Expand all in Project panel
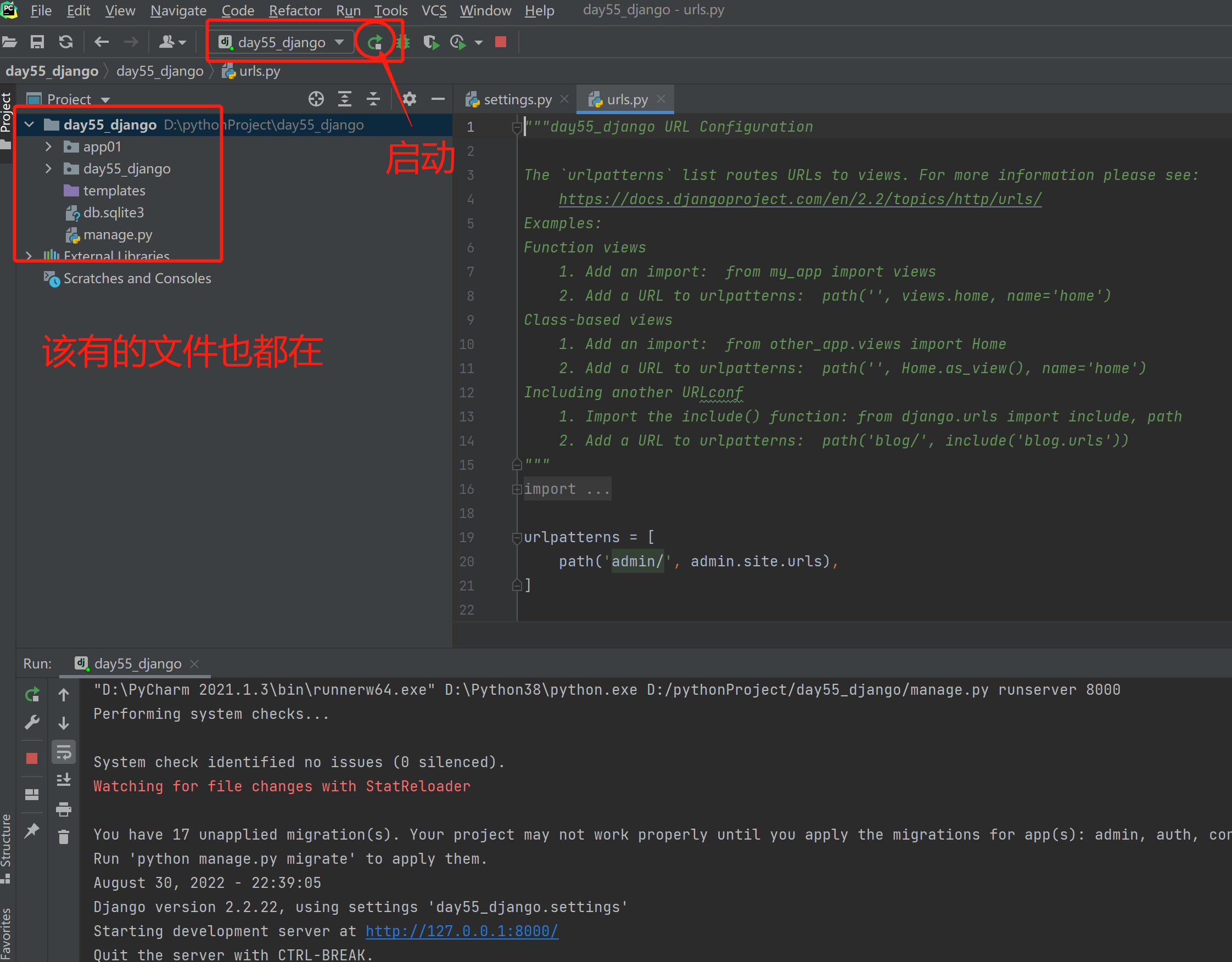 [x=345, y=99]
